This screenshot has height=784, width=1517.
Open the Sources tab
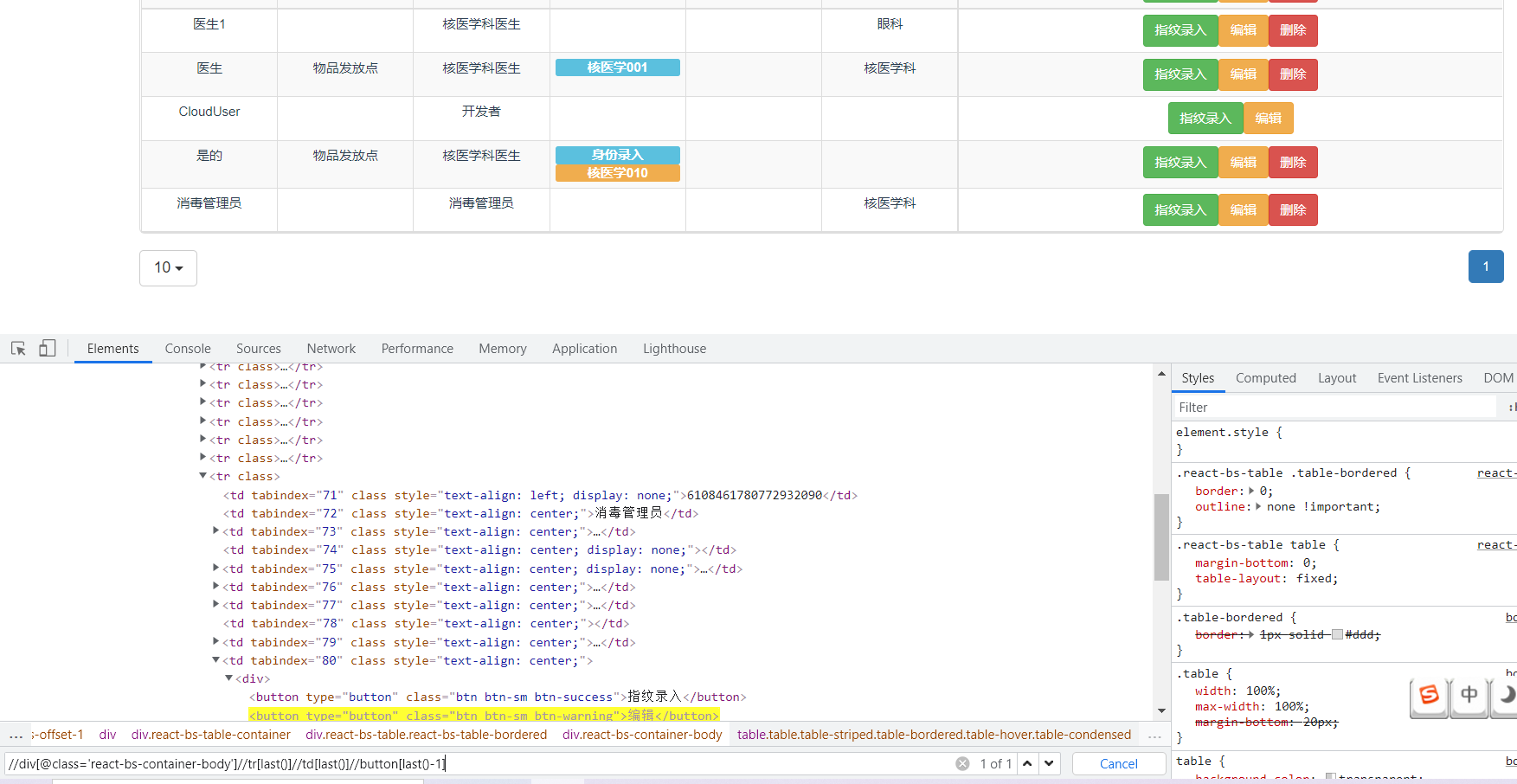point(259,349)
